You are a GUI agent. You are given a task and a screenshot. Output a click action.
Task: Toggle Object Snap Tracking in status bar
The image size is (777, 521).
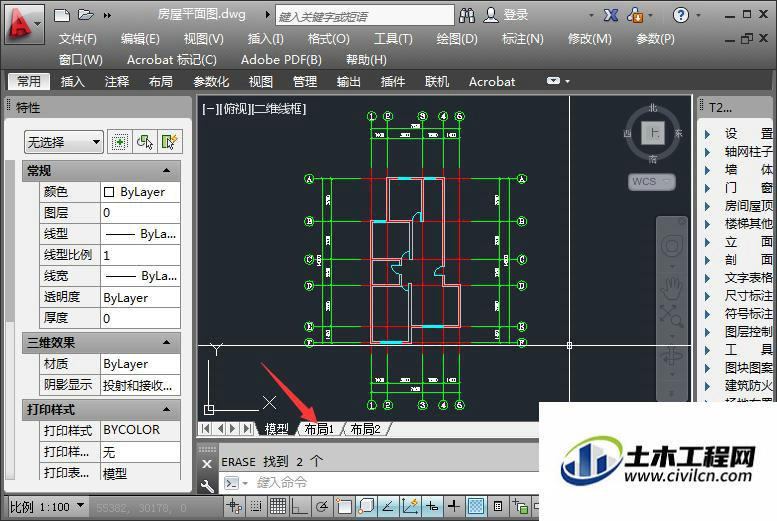coord(388,506)
